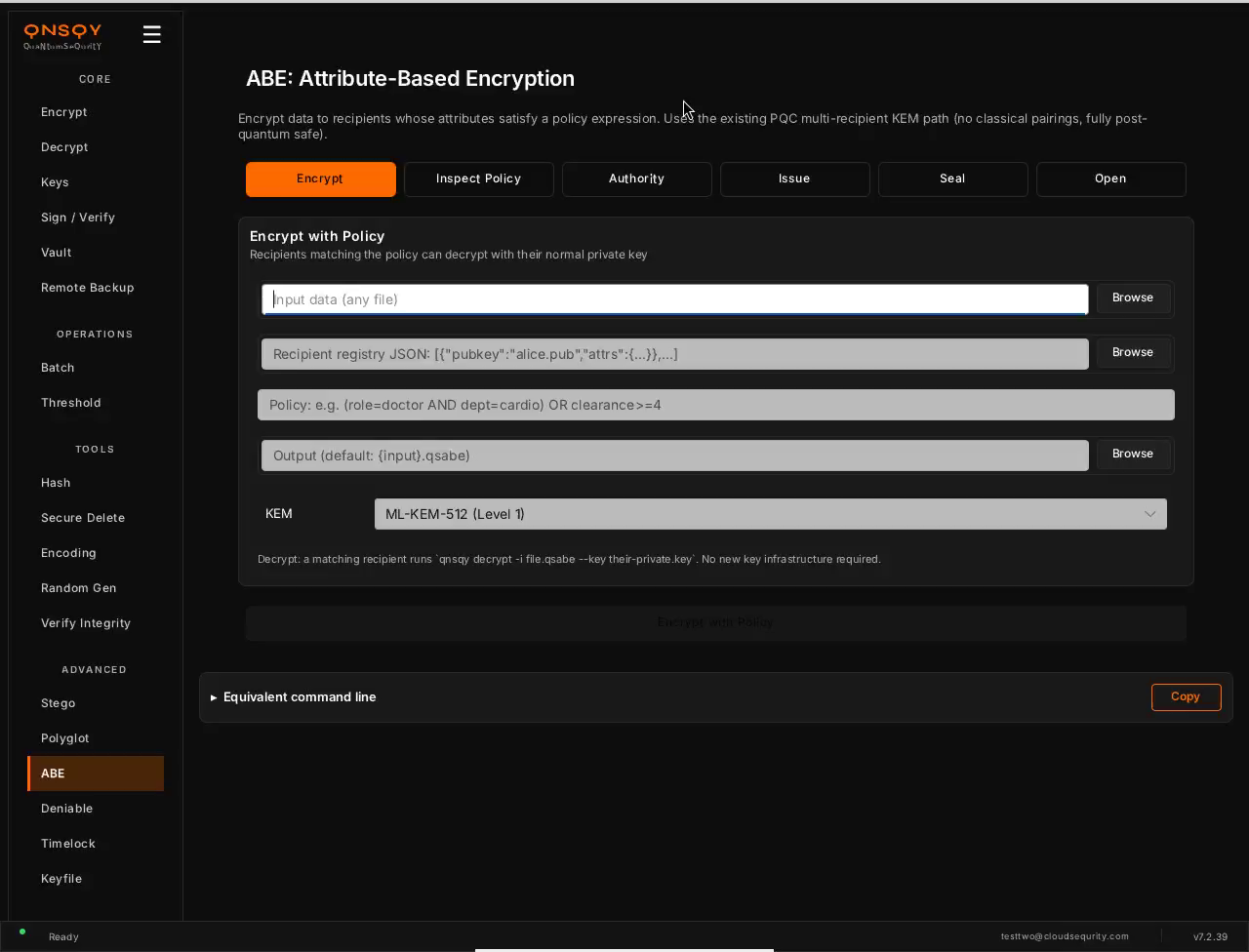This screenshot has height=952, width=1249.
Task: Go to Keys in the sidebar
Action: coord(96,182)
